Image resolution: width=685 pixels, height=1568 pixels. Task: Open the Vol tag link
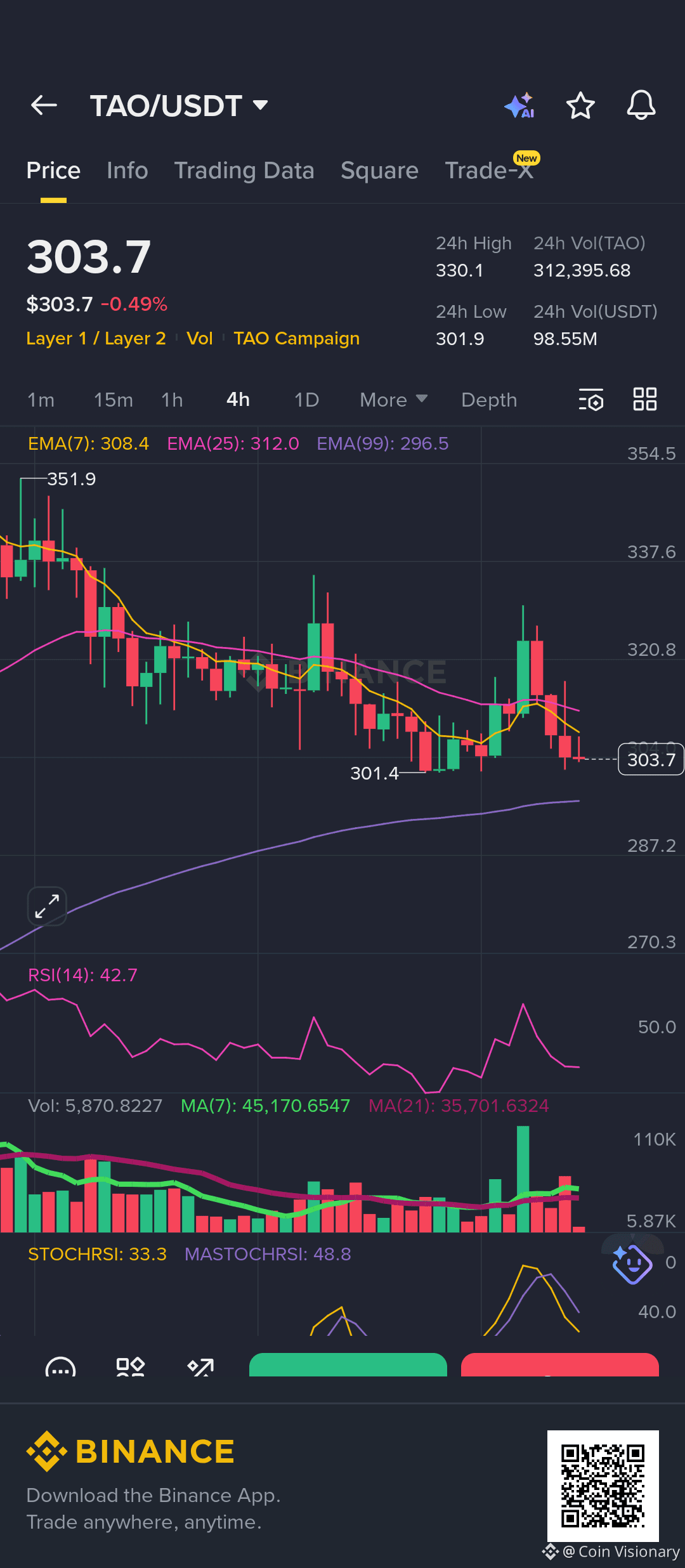point(200,338)
